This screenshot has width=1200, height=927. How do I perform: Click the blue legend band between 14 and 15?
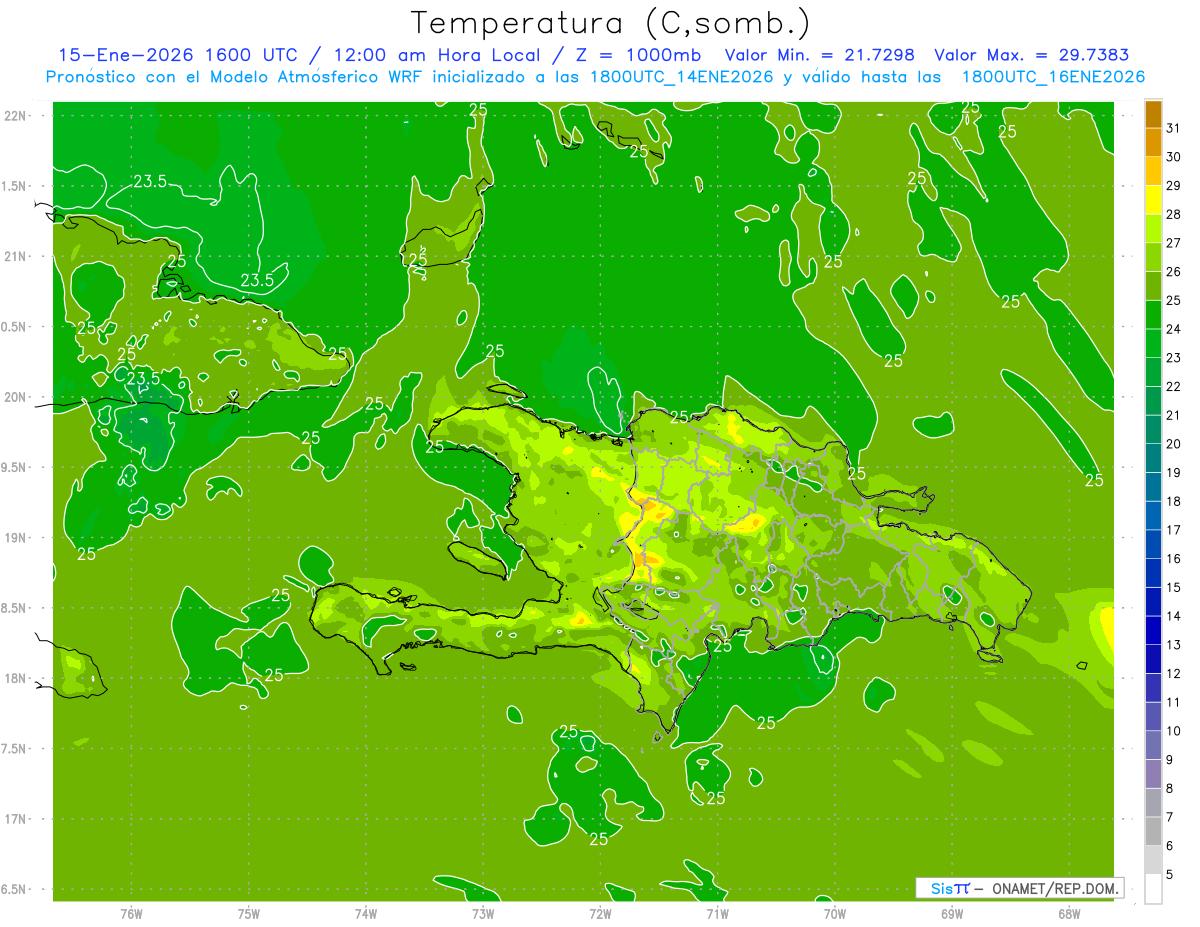(1153, 602)
